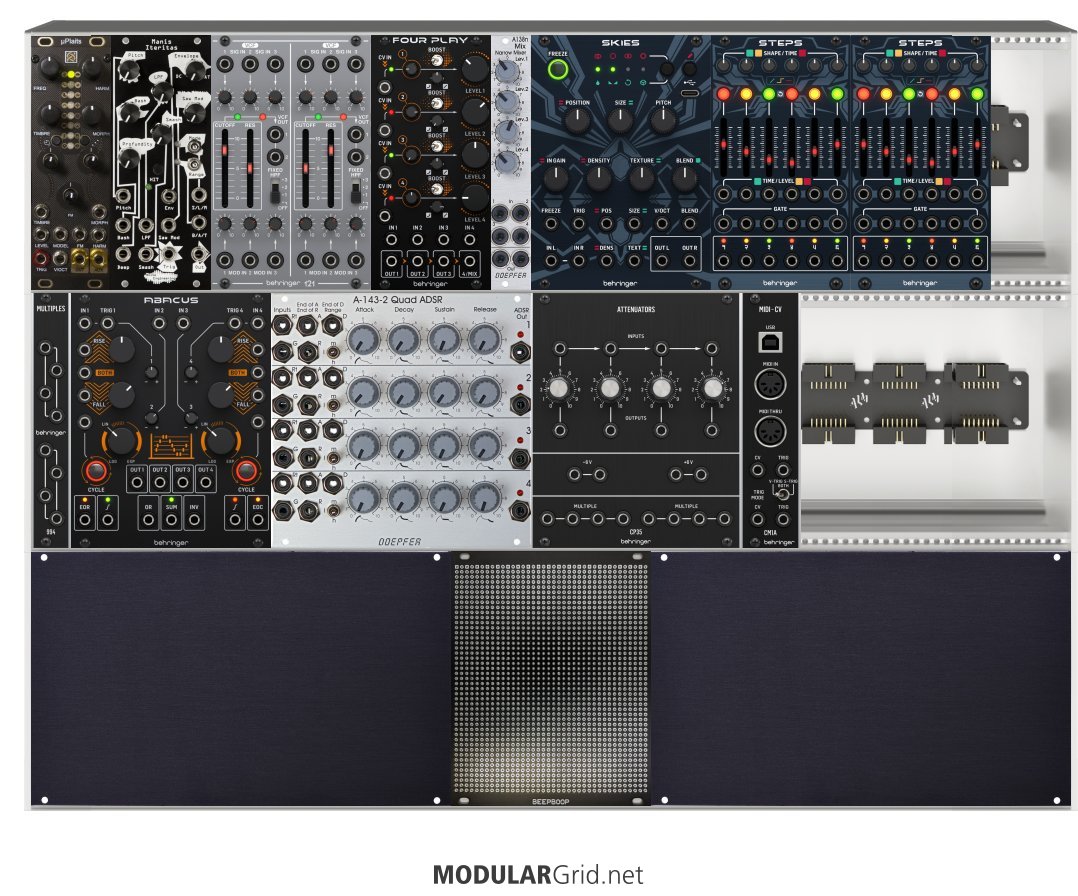Click the INV jack on Abacus

coord(194,520)
